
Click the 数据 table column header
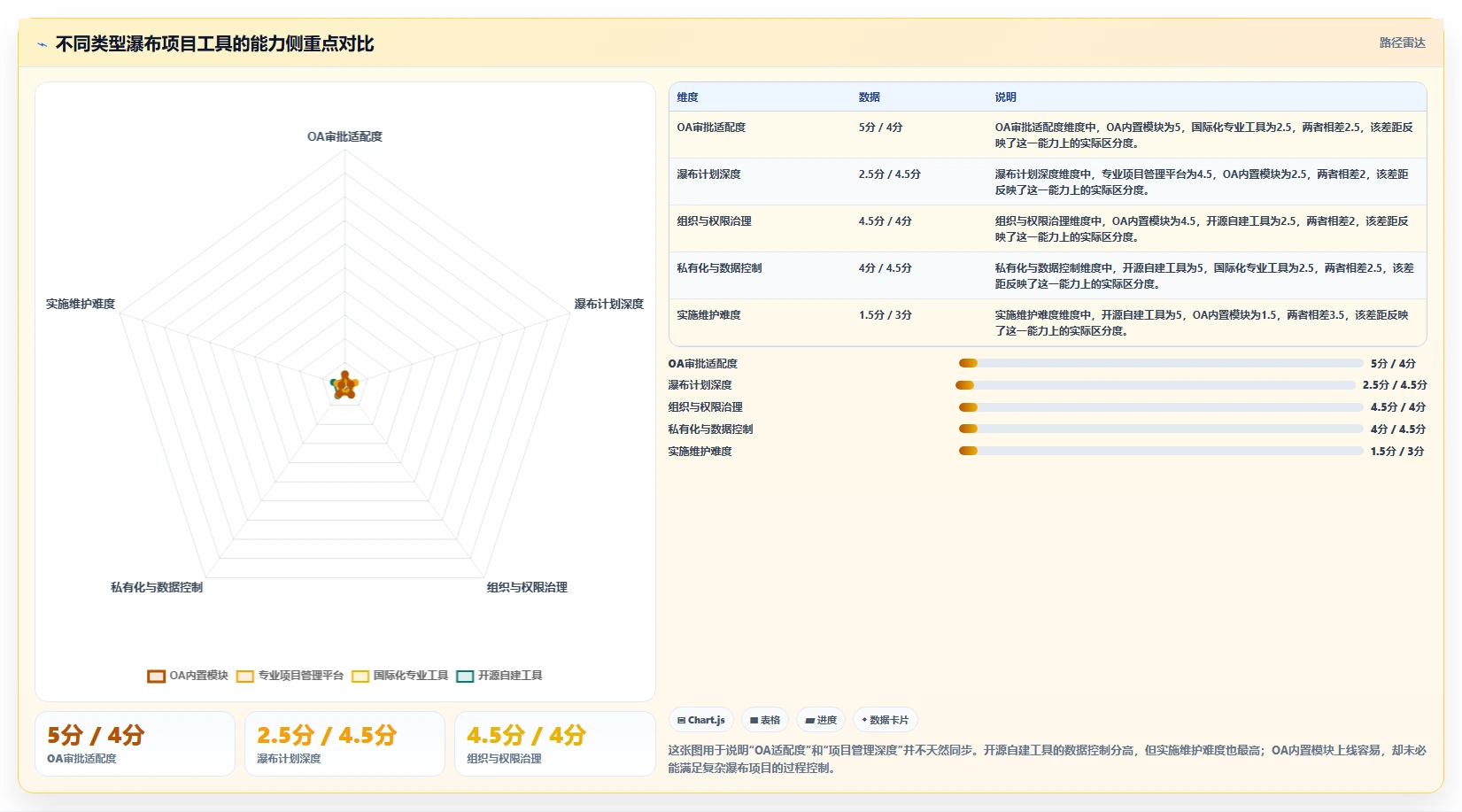pos(870,97)
